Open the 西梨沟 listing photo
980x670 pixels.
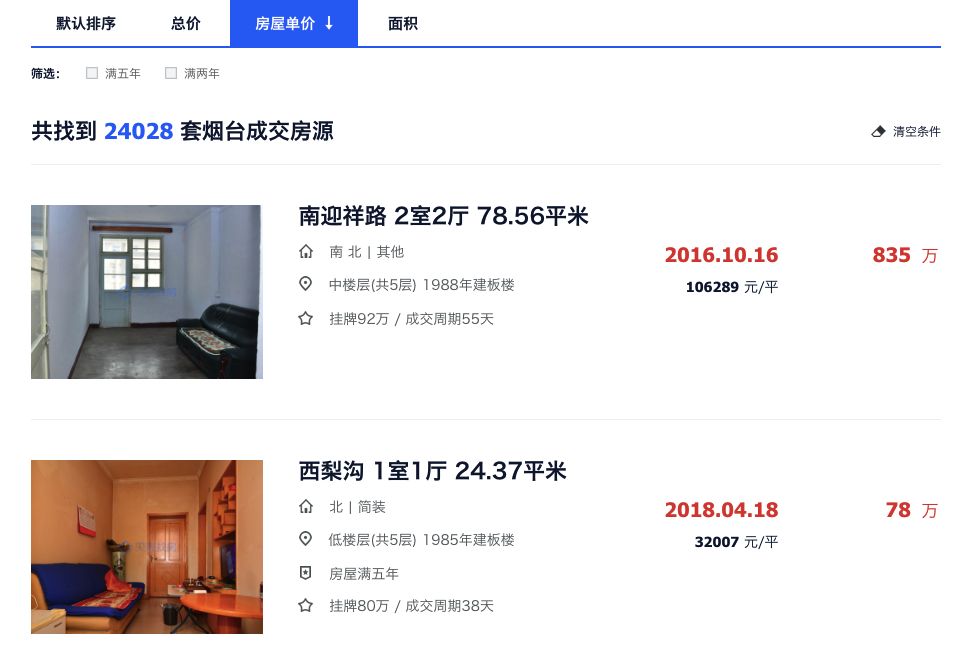pyautogui.click(x=147, y=547)
